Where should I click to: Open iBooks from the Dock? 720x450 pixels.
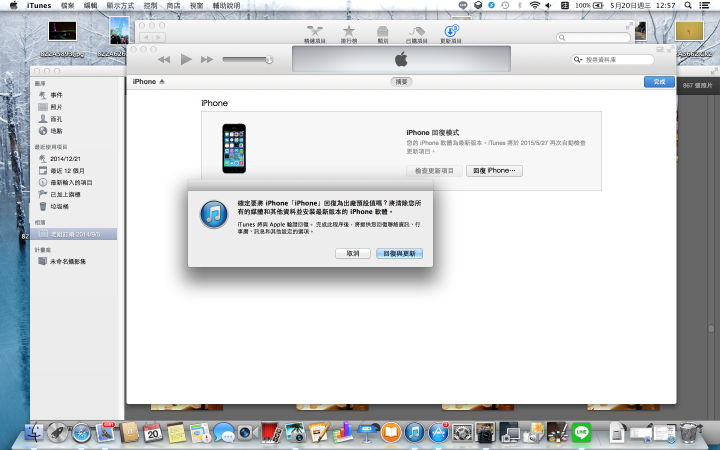pos(390,433)
